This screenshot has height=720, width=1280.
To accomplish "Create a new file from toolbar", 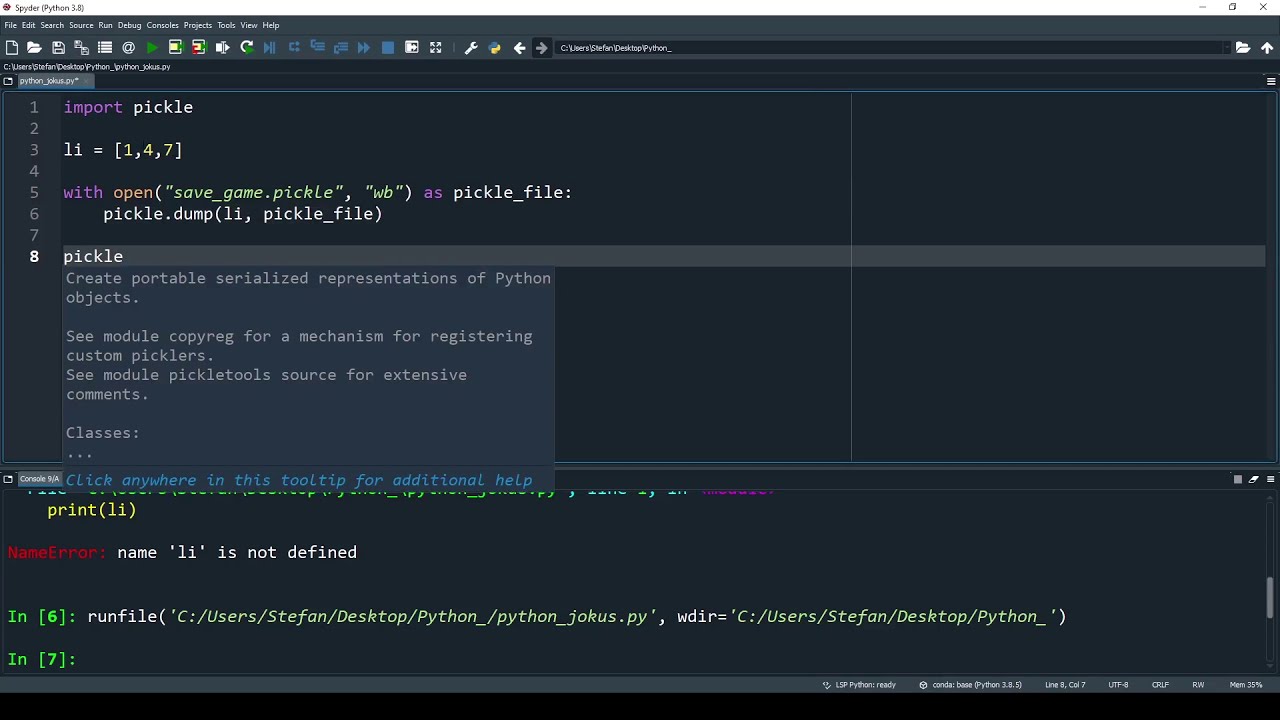I will [12, 47].
